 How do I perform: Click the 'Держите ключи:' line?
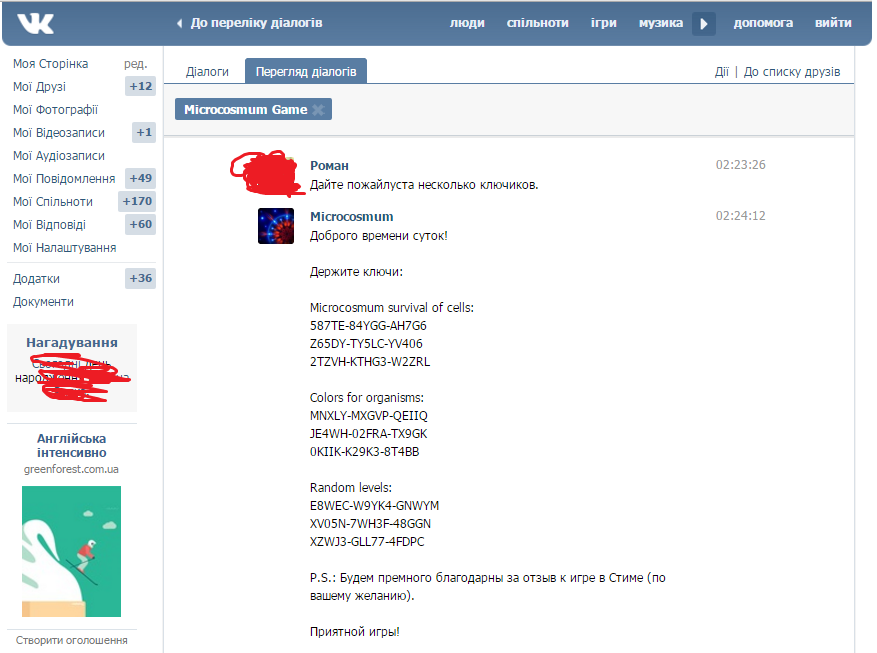point(356,272)
